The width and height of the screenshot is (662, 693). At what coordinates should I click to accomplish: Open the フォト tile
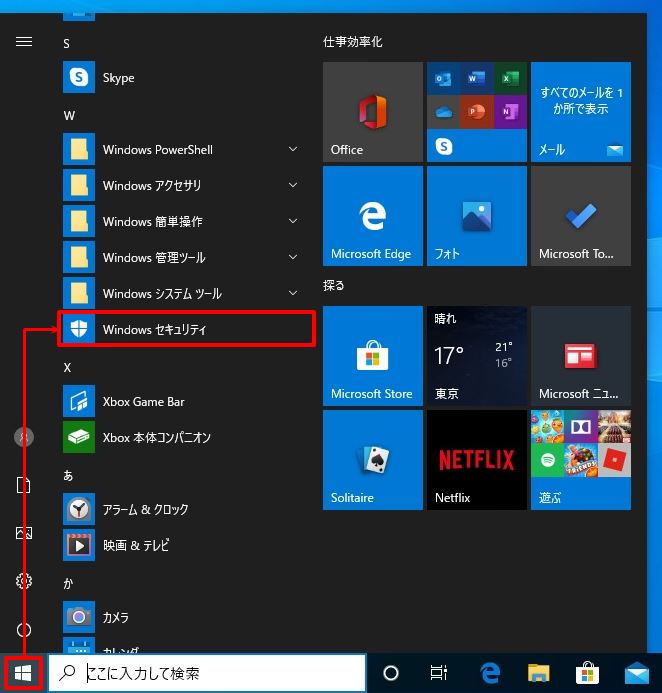point(477,216)
